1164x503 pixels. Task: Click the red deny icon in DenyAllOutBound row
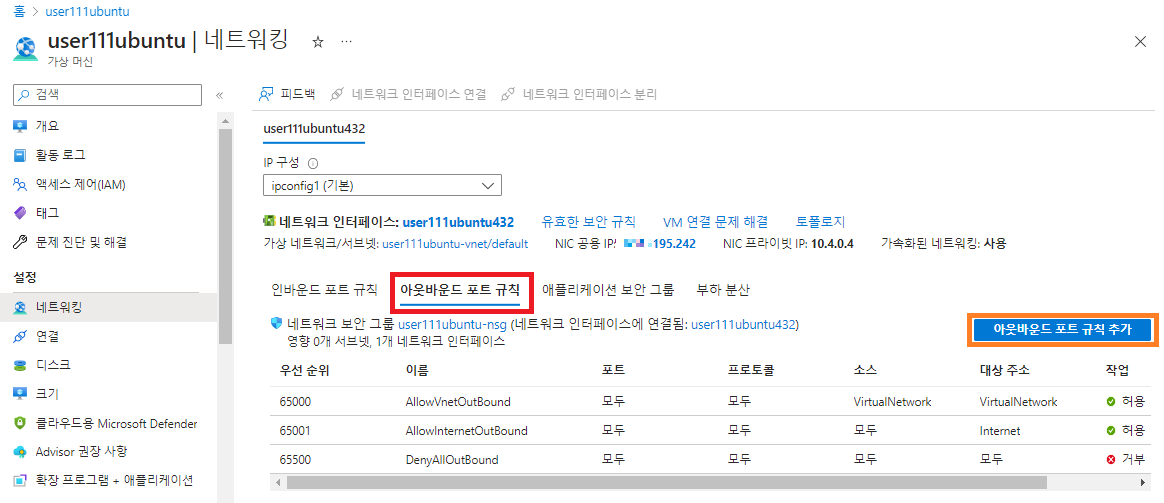click(1111, 460)
